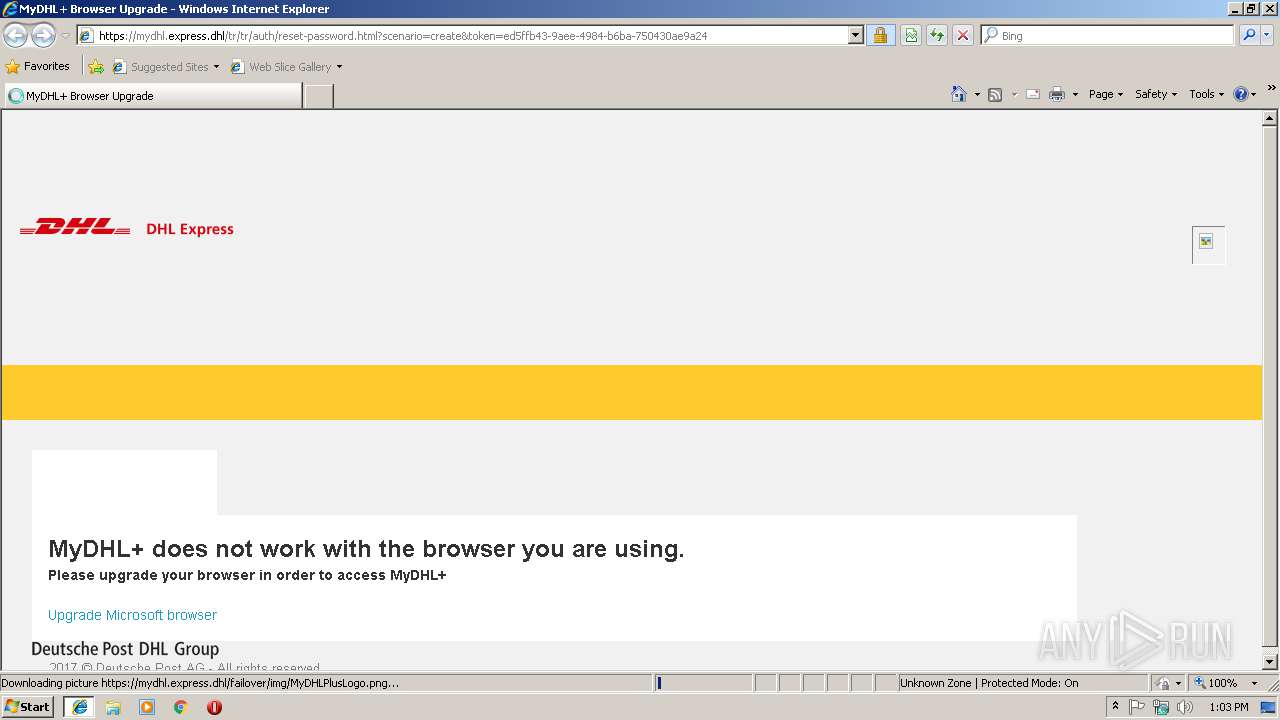Launch Google Chrome from taskbar
The width and height of the screenshot is (1280, 720).
[181, 707]
